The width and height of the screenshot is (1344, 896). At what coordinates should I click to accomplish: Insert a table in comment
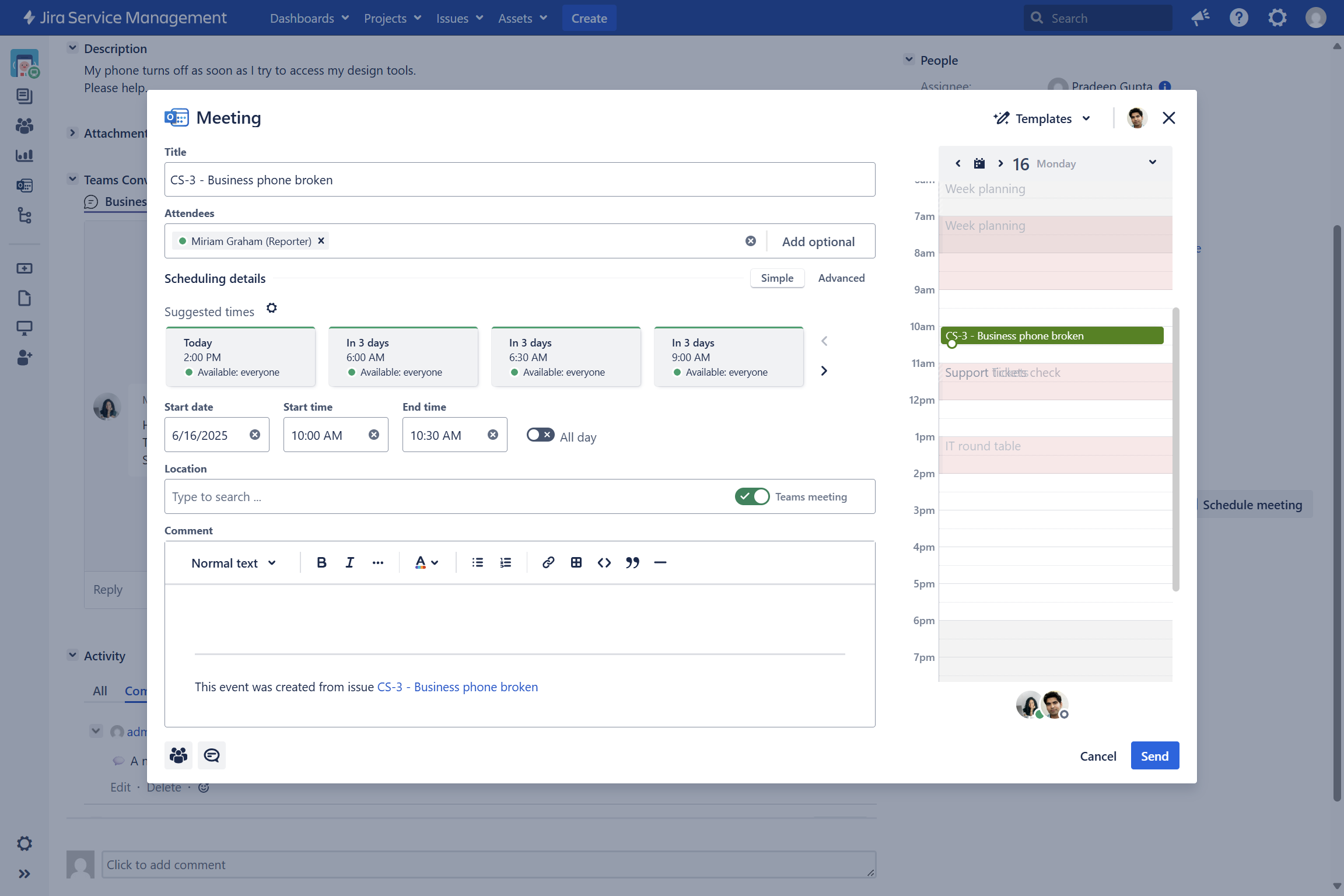point(576,562)
